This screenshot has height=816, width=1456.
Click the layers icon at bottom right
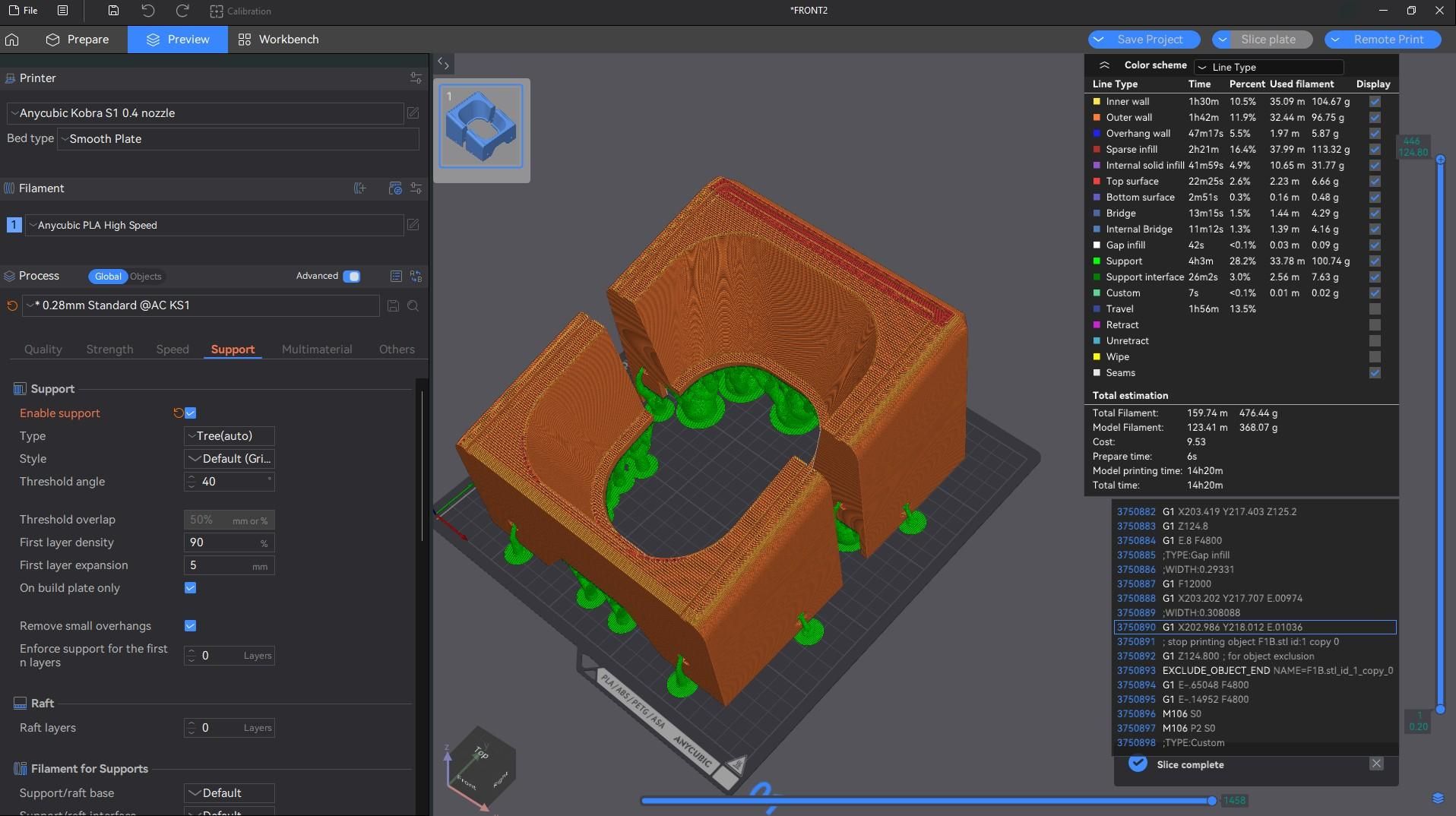pyautogui.click(x=1438, y=799)
